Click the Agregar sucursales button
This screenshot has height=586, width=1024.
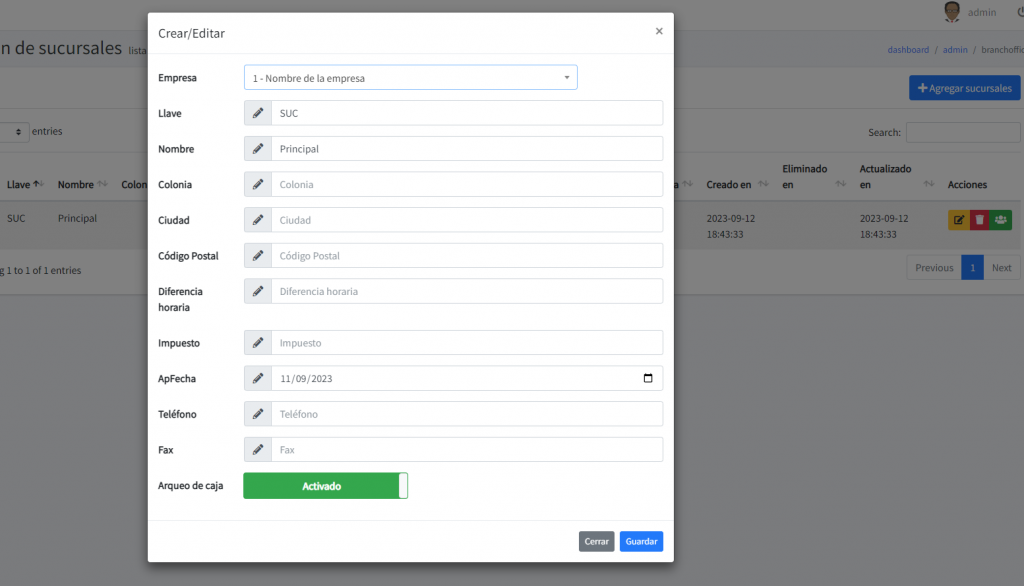click(x=964, y=88)
